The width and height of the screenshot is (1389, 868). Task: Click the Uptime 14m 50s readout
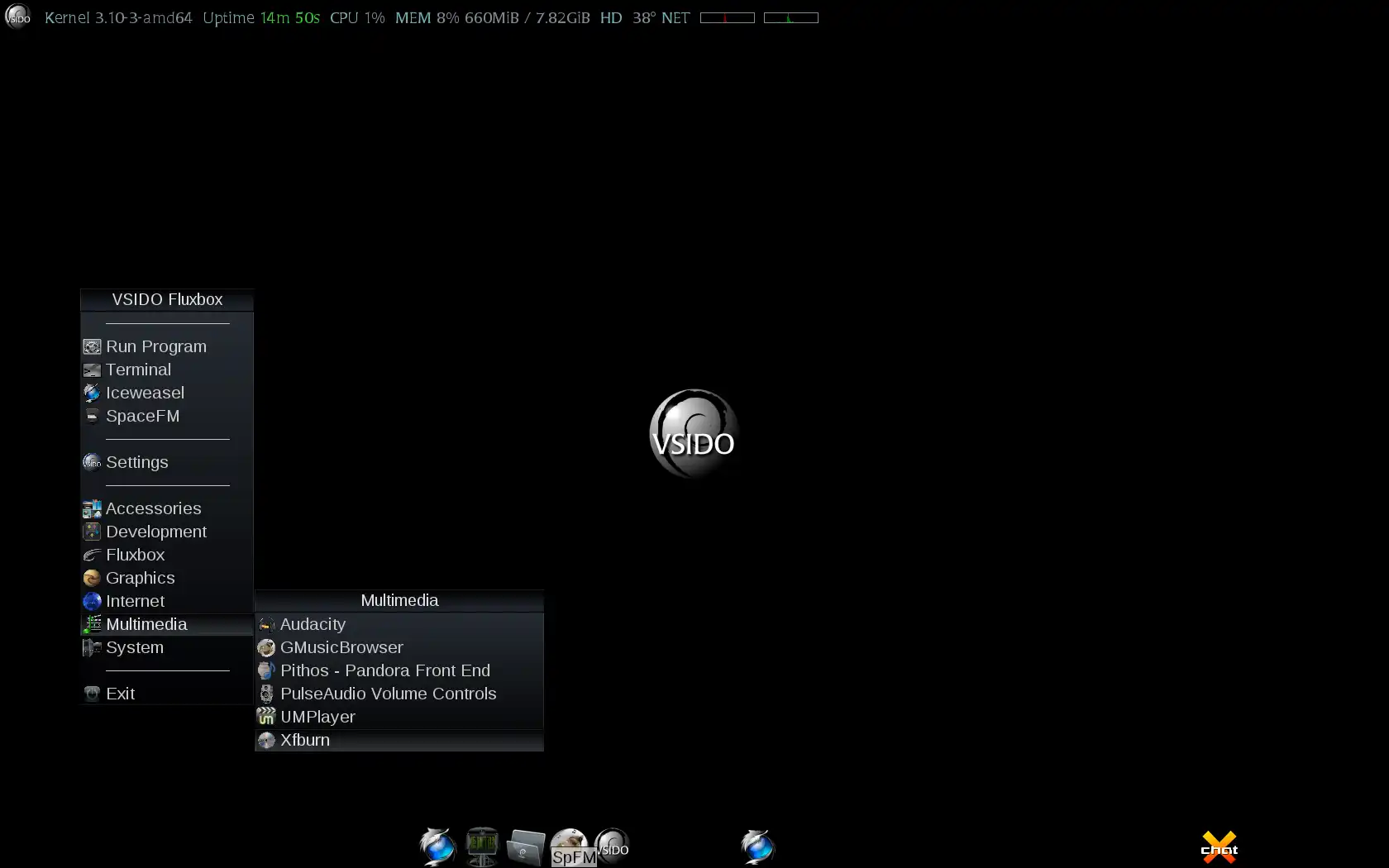(261, 17)
